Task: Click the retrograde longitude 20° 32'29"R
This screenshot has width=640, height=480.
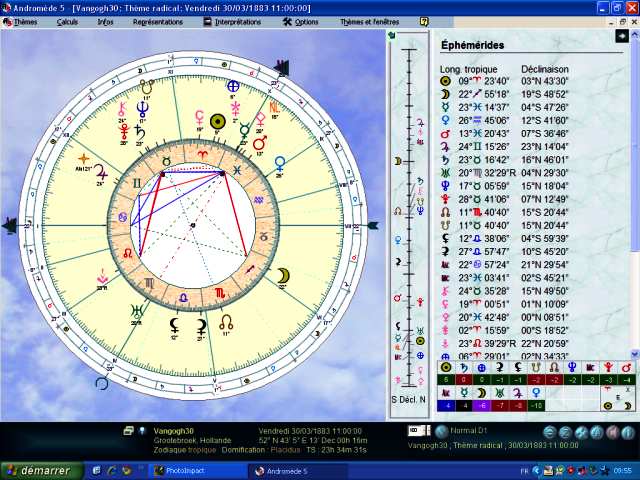Action: point(487,173)
